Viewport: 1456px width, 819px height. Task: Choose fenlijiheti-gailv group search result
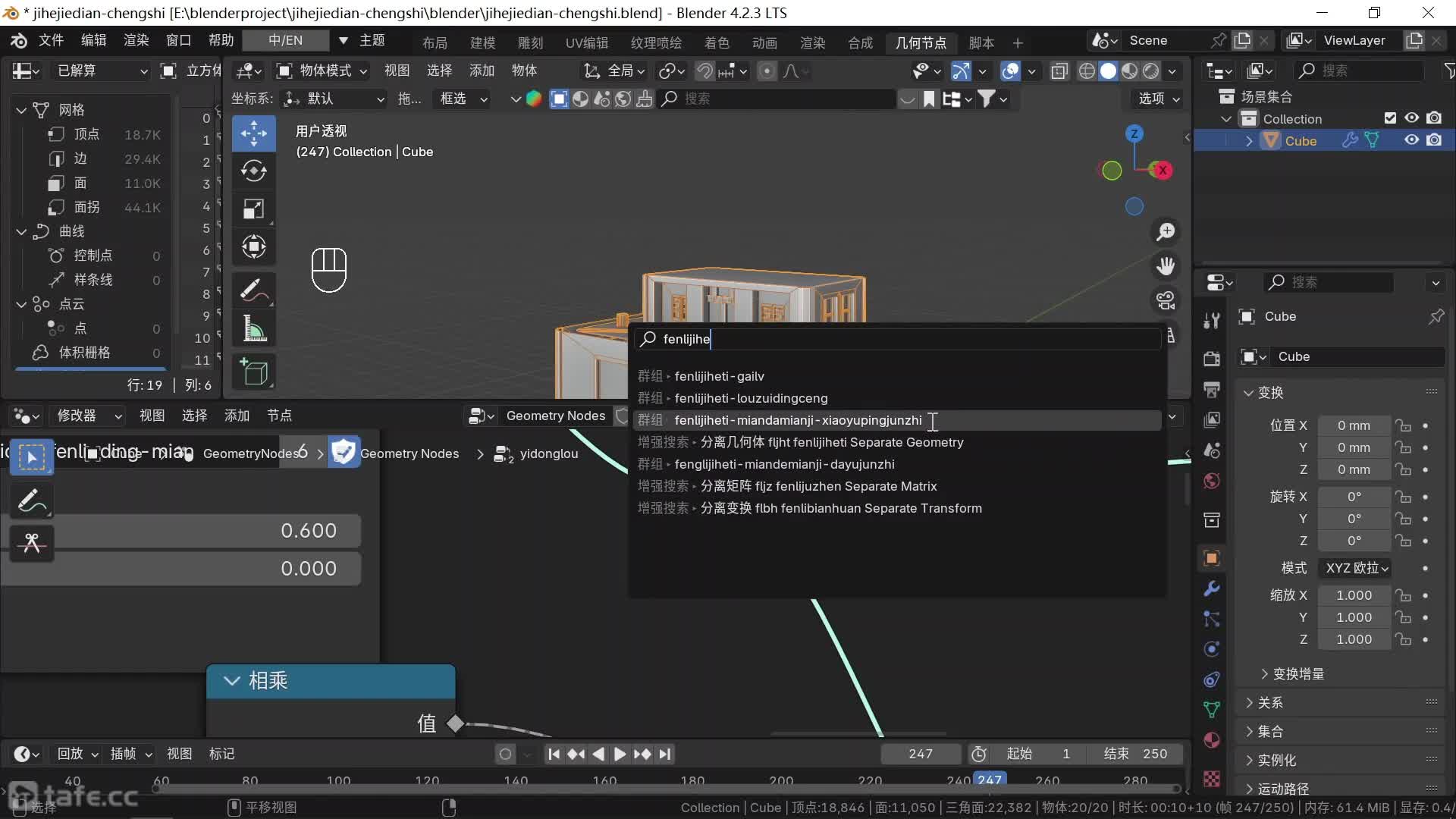click(719, 376)
